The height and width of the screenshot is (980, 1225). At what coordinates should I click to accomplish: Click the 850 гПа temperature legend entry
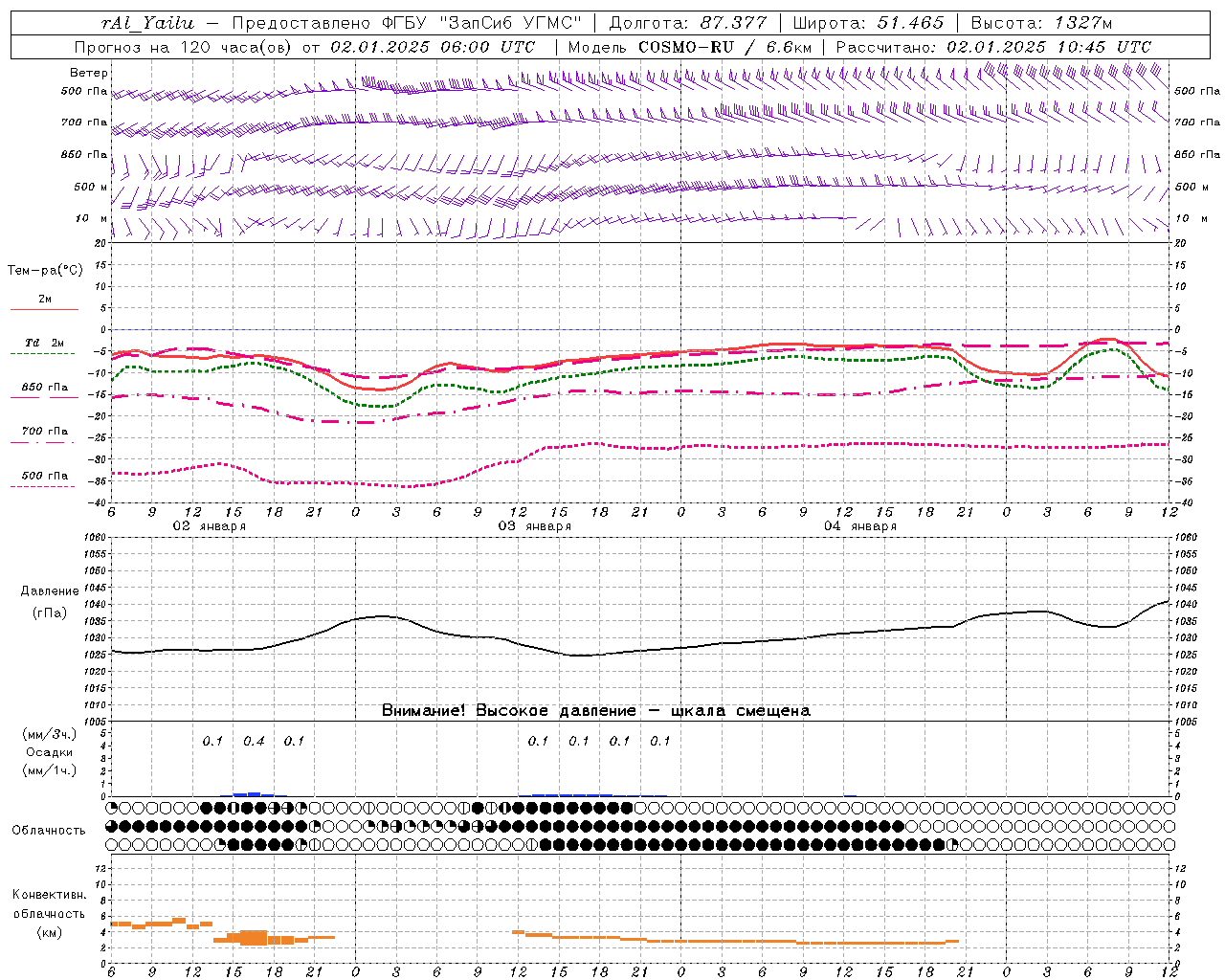coord(45,387)
